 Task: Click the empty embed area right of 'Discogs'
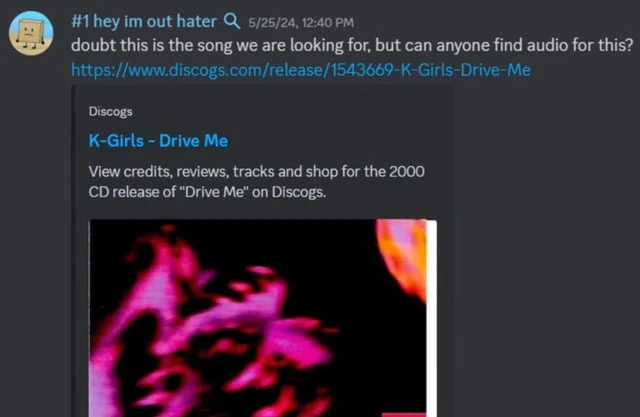pos(286,111)
